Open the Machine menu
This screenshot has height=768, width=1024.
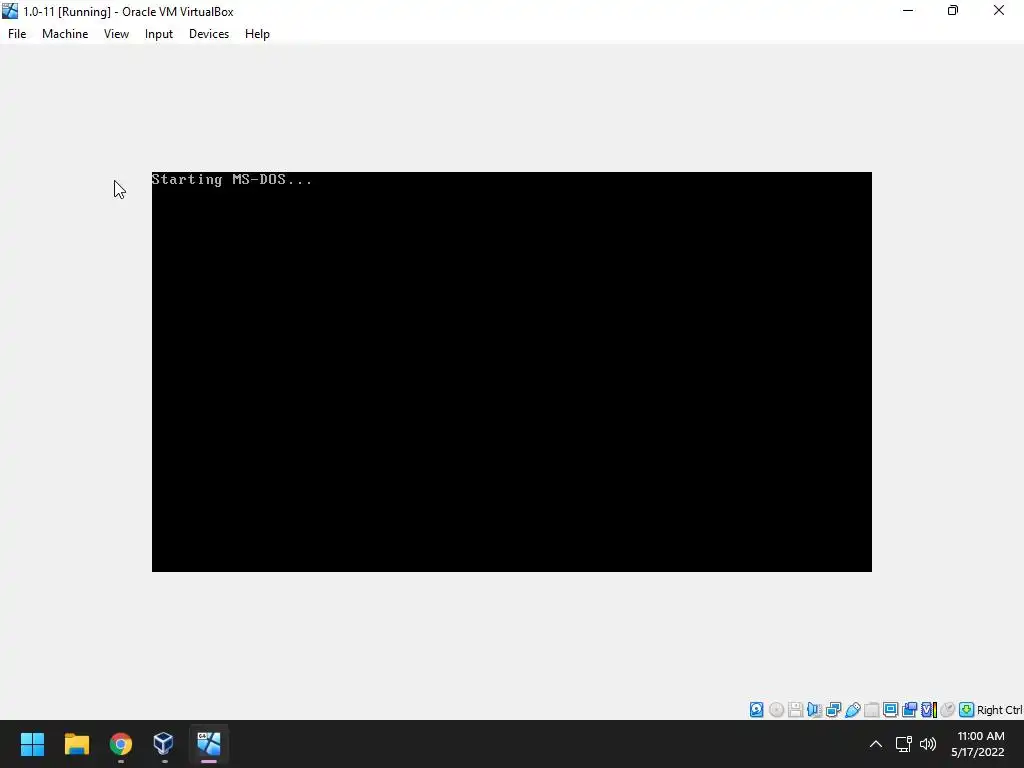65,34
